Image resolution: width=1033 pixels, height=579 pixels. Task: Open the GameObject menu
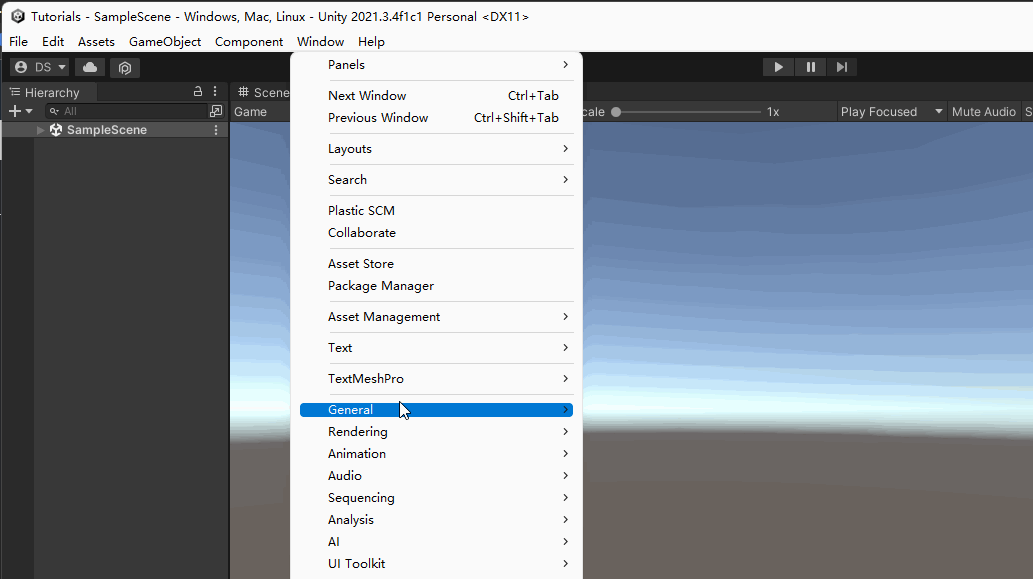coord(165,41)
